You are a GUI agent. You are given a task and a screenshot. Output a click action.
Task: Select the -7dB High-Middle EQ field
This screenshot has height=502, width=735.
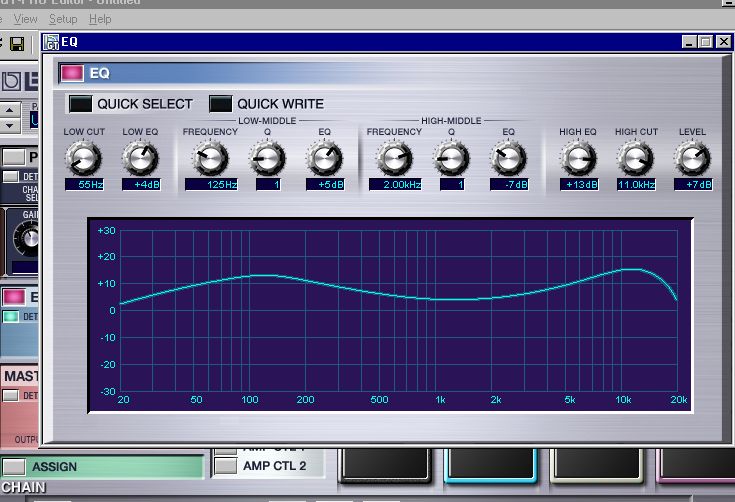[x=510, y=185]
